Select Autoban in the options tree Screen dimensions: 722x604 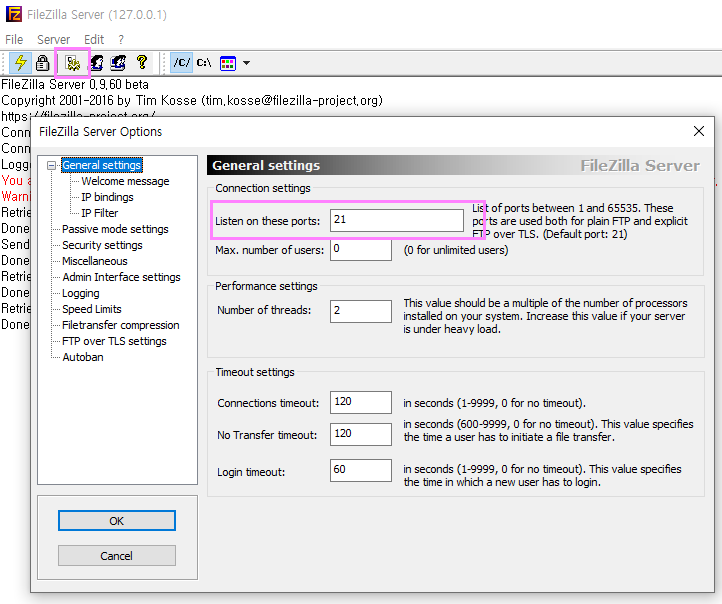click(x=83, y=357)
